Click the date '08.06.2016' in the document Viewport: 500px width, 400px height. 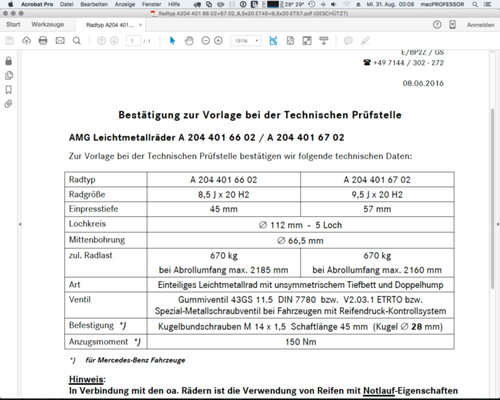click(423, 83)
